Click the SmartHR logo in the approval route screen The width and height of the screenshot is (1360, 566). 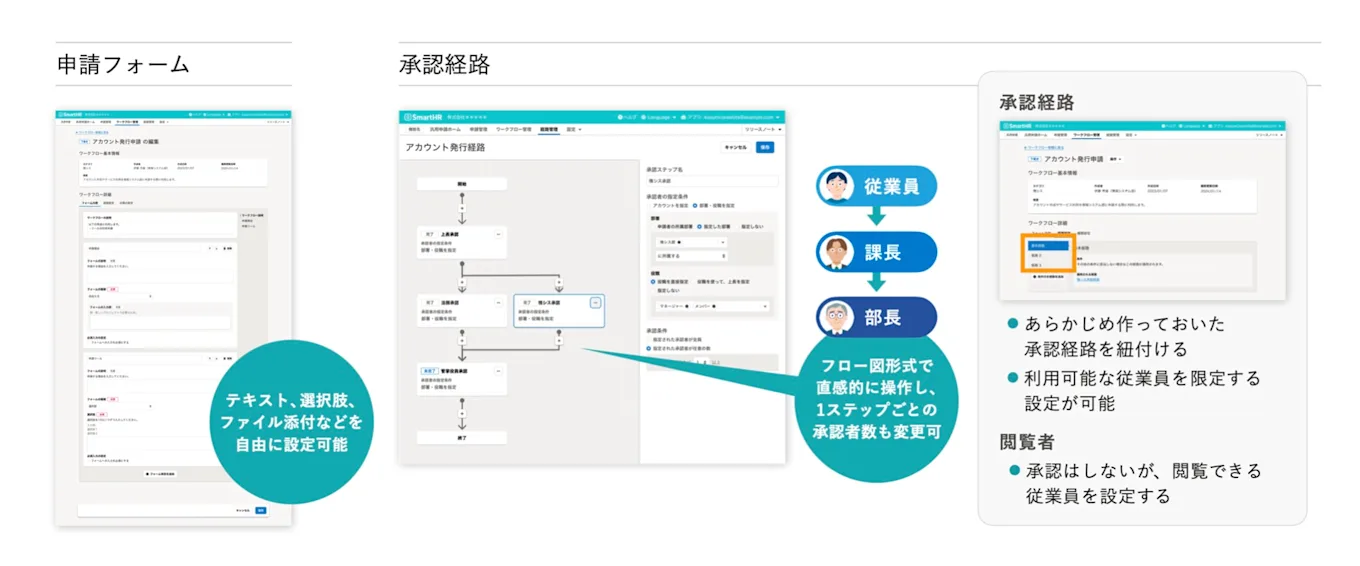tap(422, 117)
